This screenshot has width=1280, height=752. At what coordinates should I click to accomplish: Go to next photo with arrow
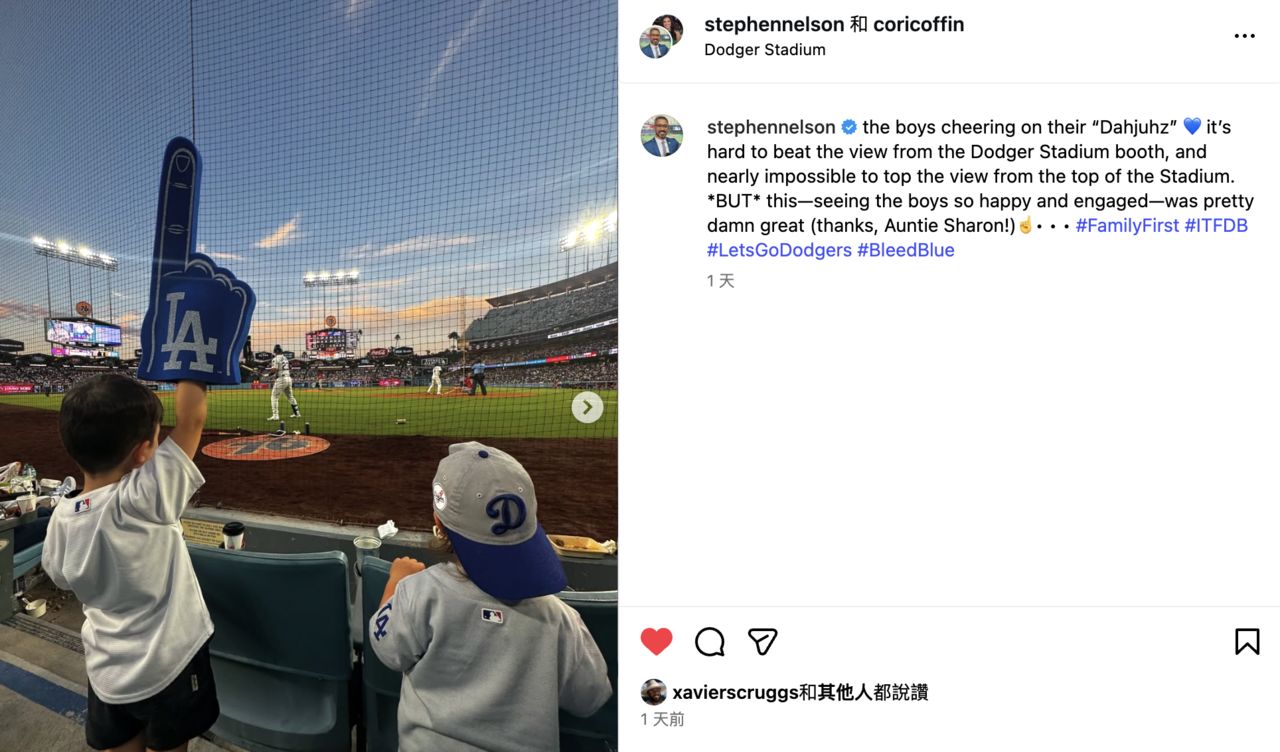pyautogui.click(x=587, y=407)
